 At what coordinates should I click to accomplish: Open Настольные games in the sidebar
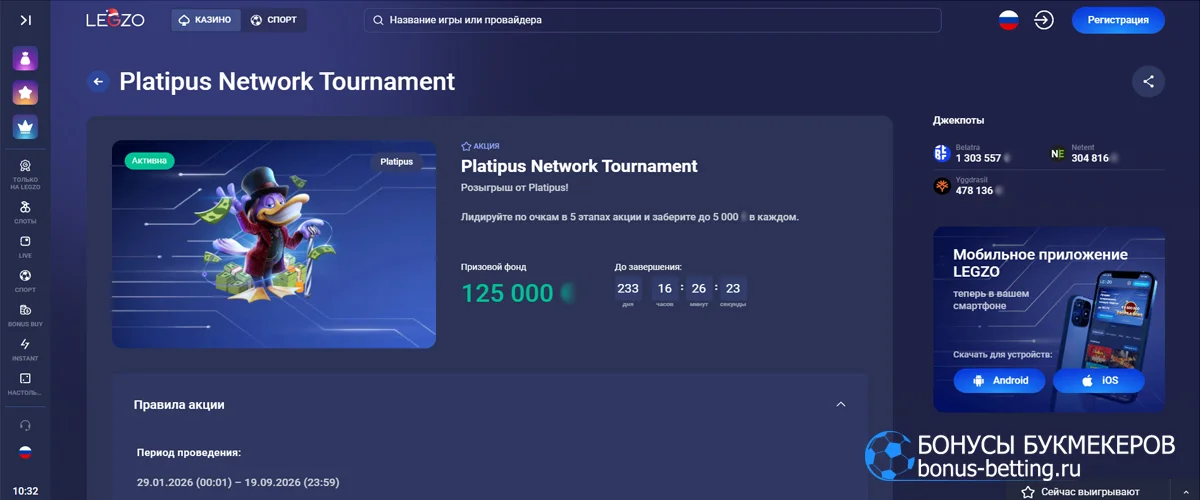[25, 384]
